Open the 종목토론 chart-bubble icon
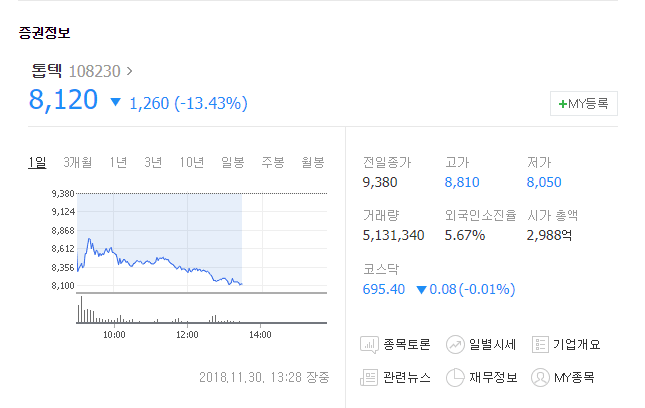The image size is (645, 408). tap(369, 345)
